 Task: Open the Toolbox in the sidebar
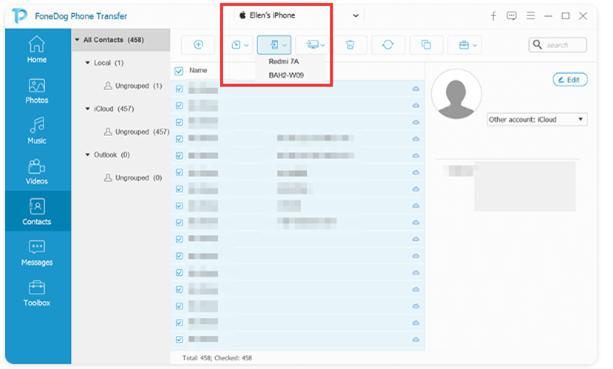pyautogui.click(x=37, y=294)
